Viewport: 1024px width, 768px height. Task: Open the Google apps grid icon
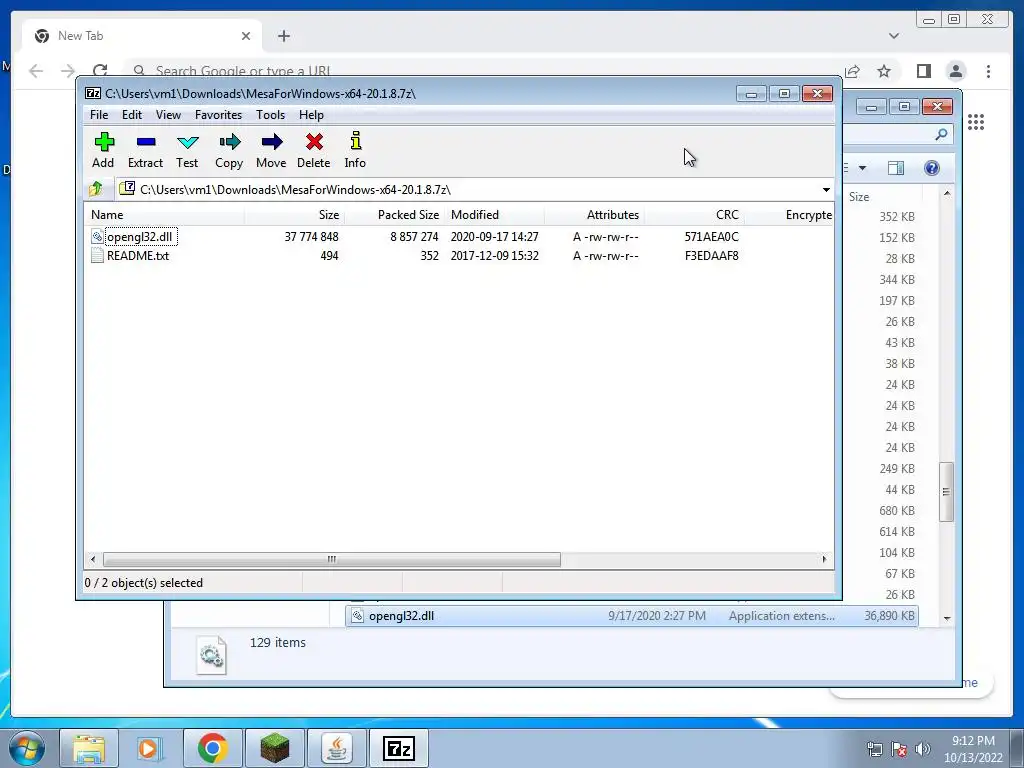pos(976,122)
